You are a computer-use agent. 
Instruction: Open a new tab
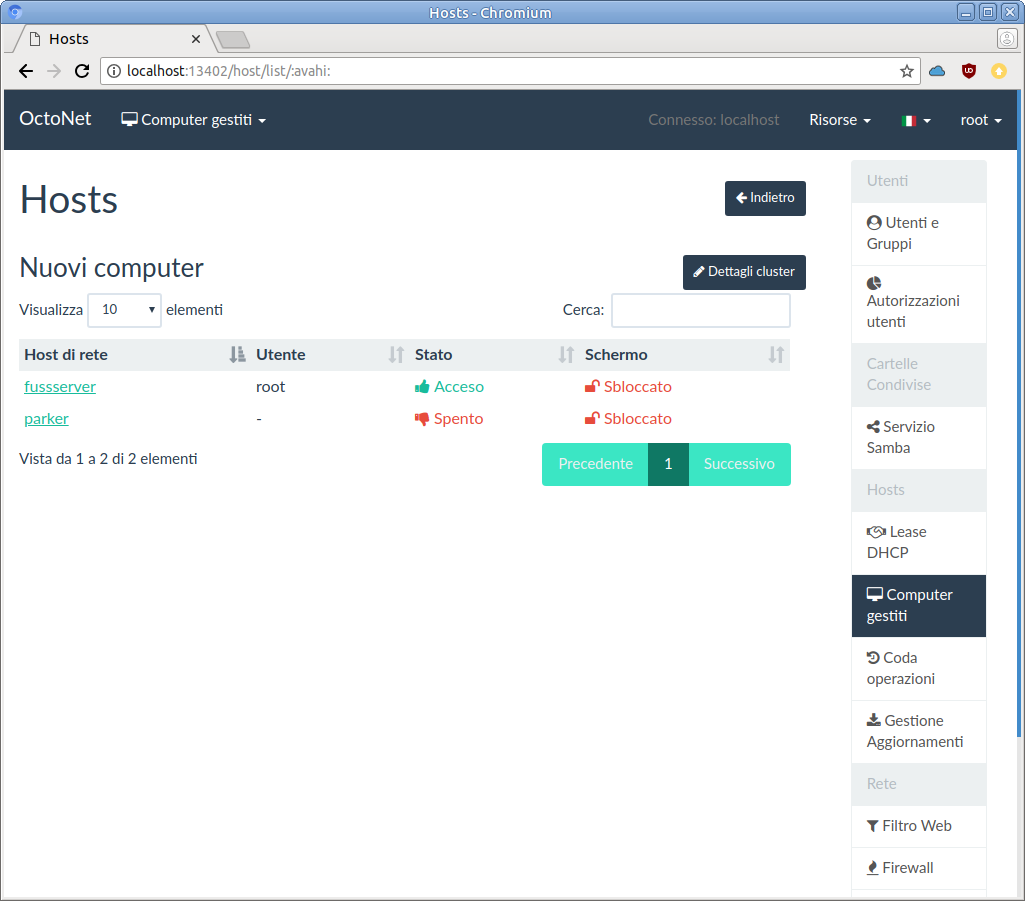coord(233,40)
